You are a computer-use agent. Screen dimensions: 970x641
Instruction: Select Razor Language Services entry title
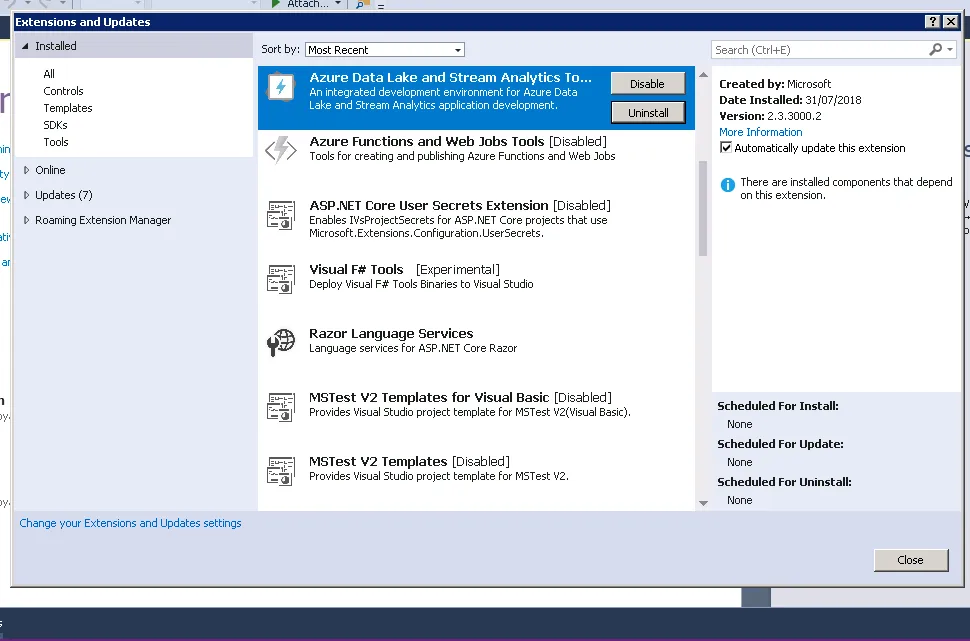click(x=391, y=333)
